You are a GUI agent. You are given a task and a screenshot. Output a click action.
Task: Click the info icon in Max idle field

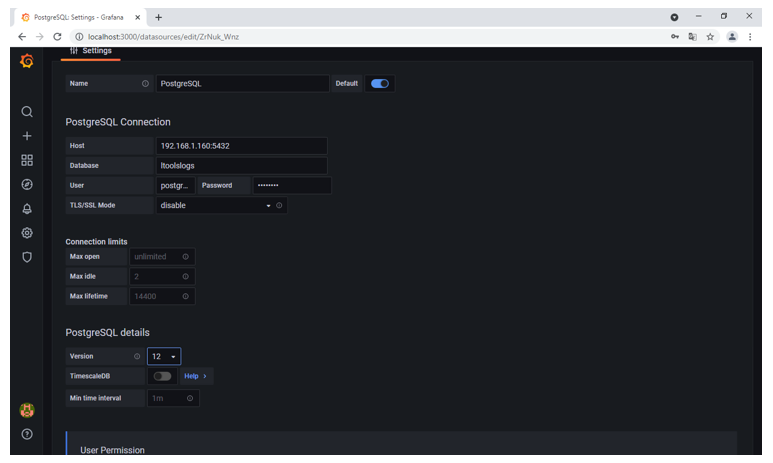click(185, 277)
